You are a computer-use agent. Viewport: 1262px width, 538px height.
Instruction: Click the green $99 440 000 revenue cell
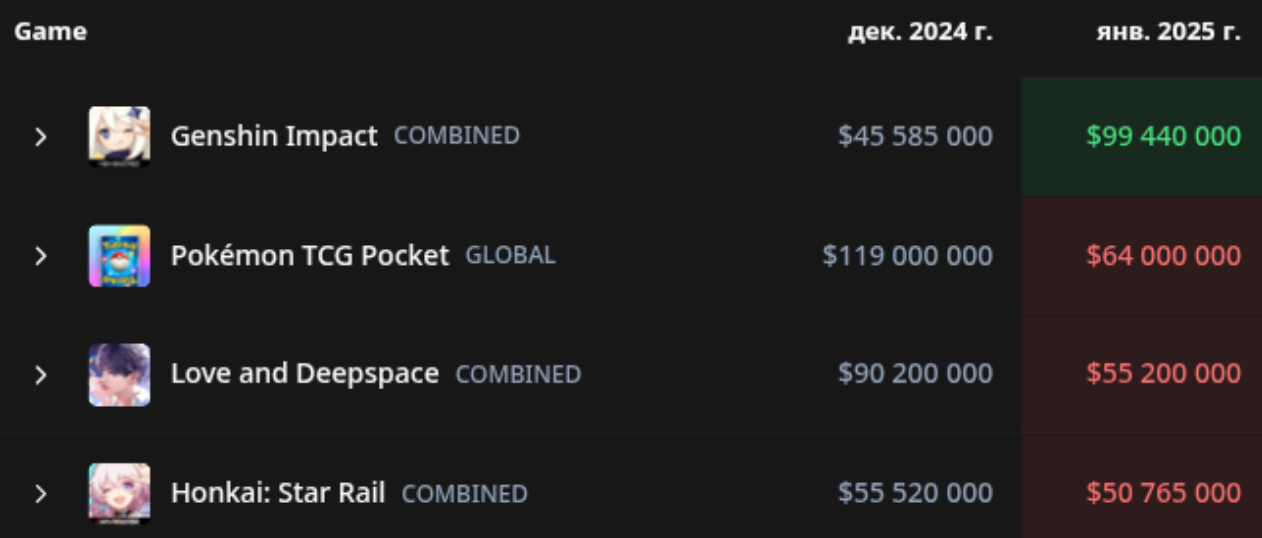coord(1141,136)
